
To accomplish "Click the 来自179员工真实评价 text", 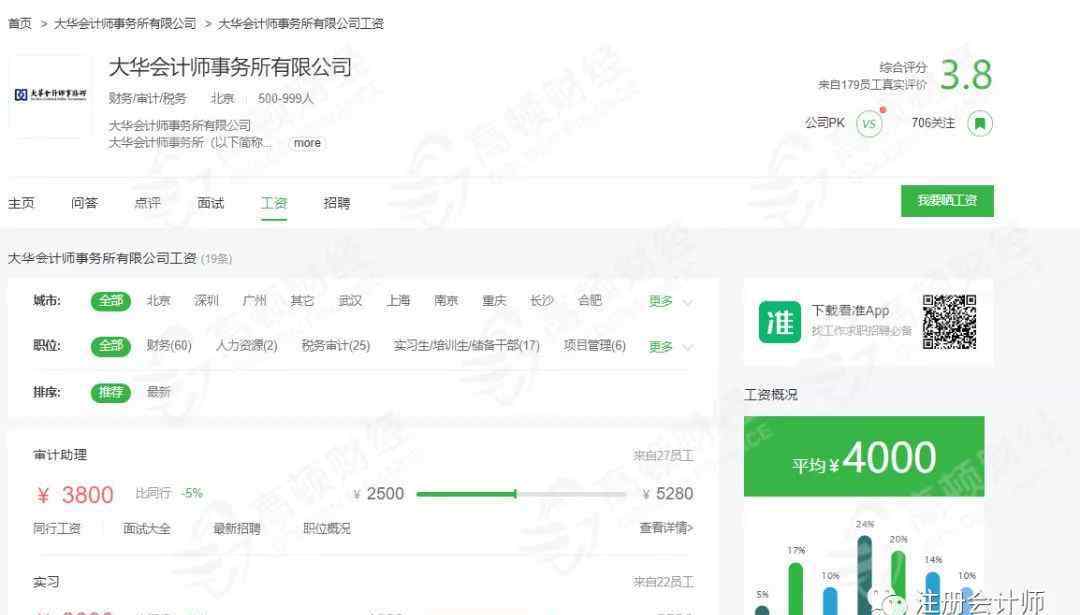I will 873,85.
